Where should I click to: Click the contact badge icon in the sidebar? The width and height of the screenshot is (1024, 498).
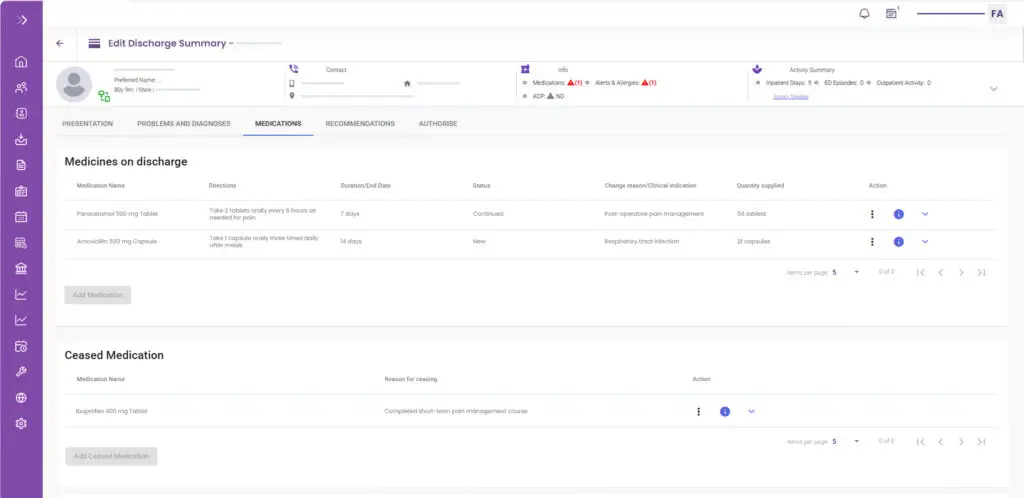tap(21, 114)
